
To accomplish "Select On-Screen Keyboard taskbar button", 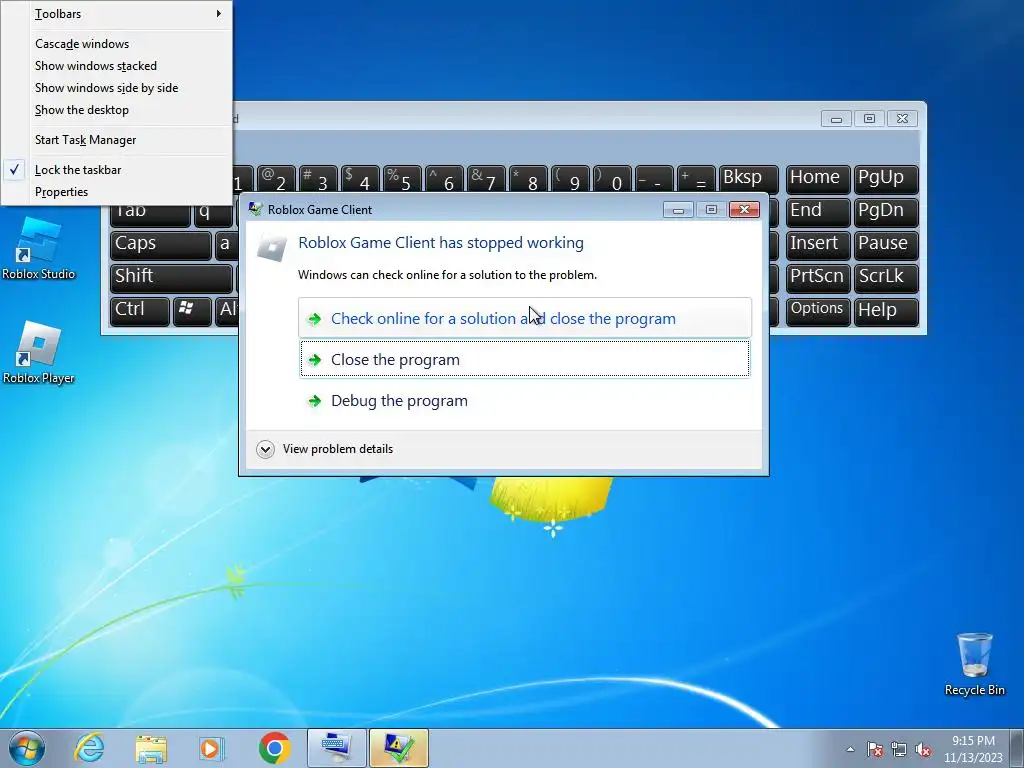I will tap(336, 748).
